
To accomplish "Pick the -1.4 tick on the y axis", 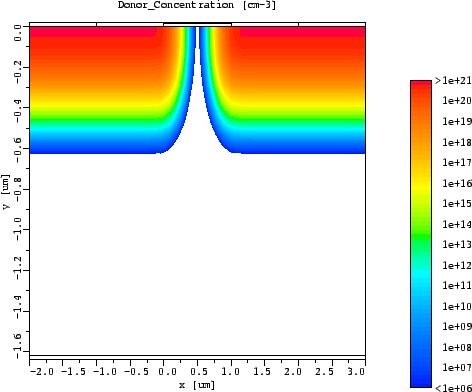I will point(18,308).
